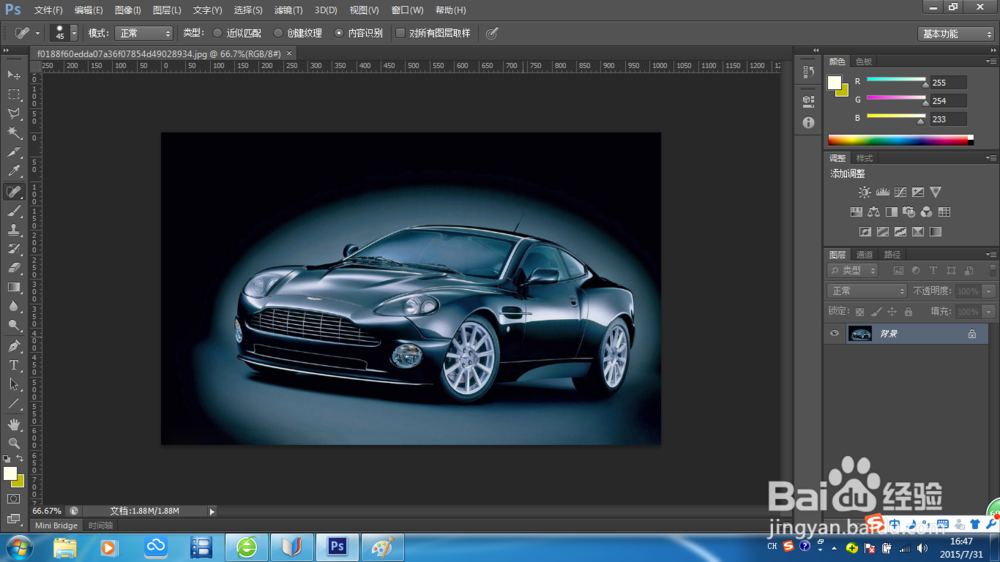
Task: Select the Blur tool
Action: [x=13, y=306]
